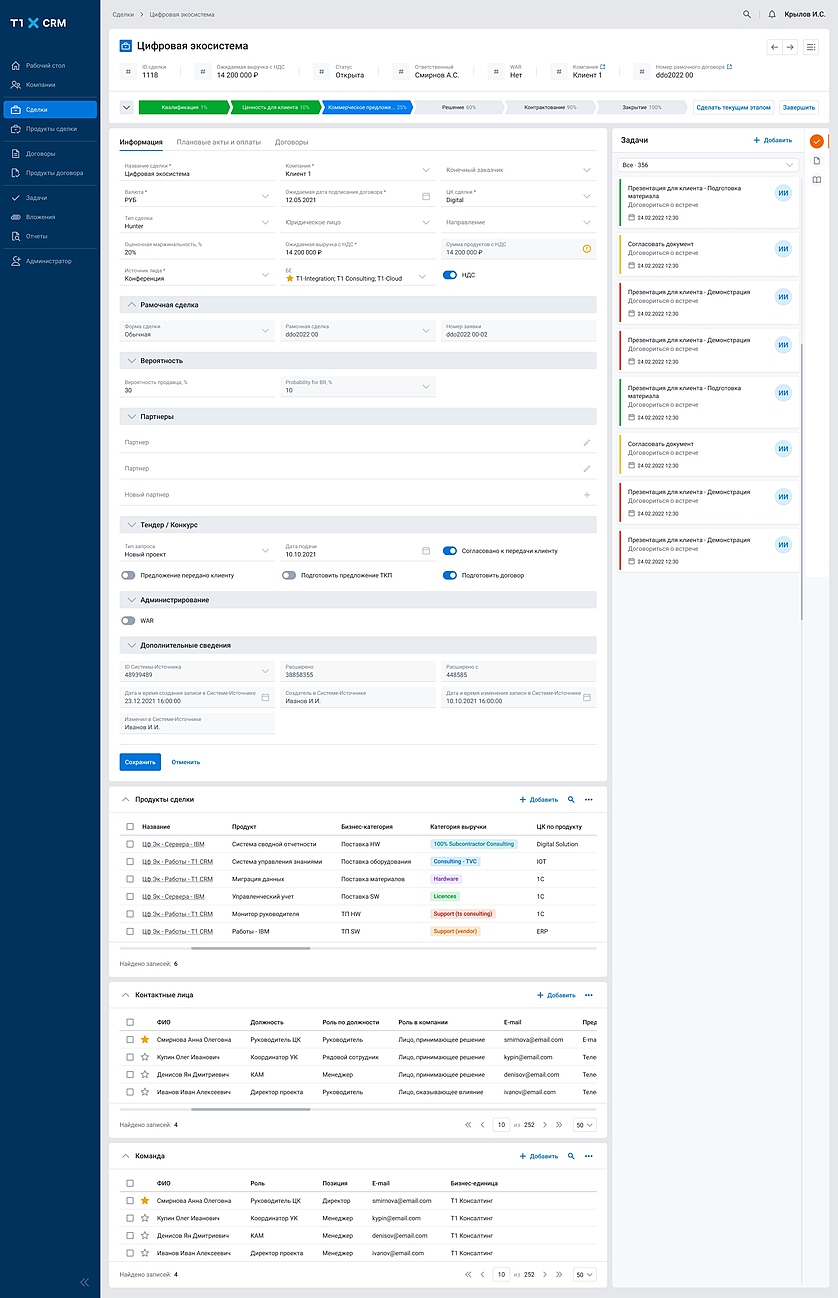The image size is (838, 1298).
Task: Click the Сохранить button
Action: tap(140, 762)
